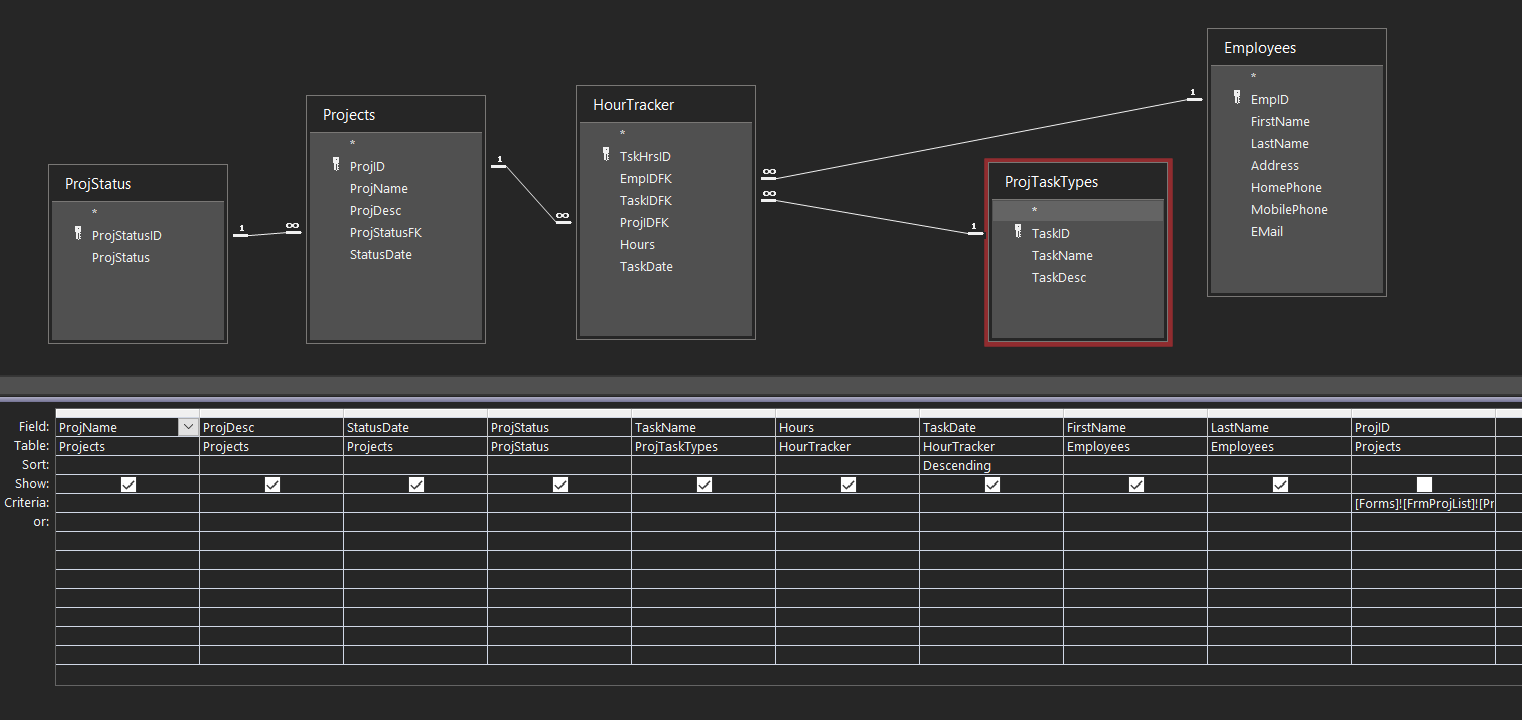Uncheck Show box for TaskDate column
Screen dimensions: 1522x720
pos(992,484)
